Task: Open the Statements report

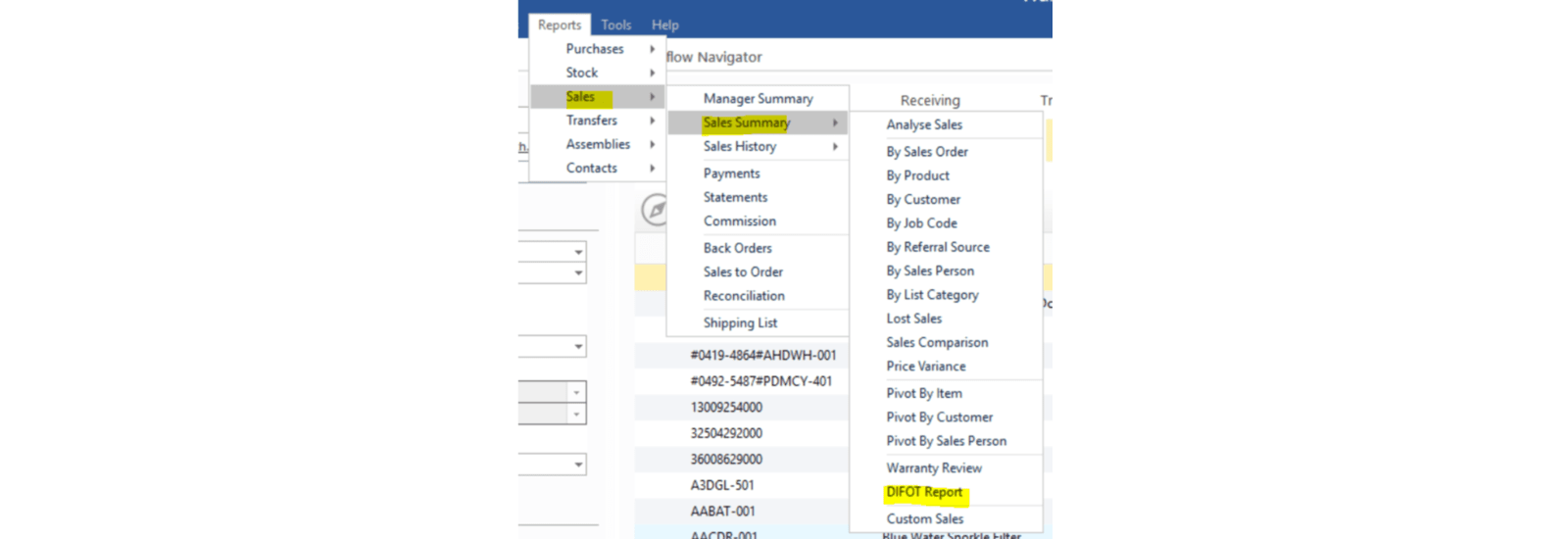Action: pos(758,197)
